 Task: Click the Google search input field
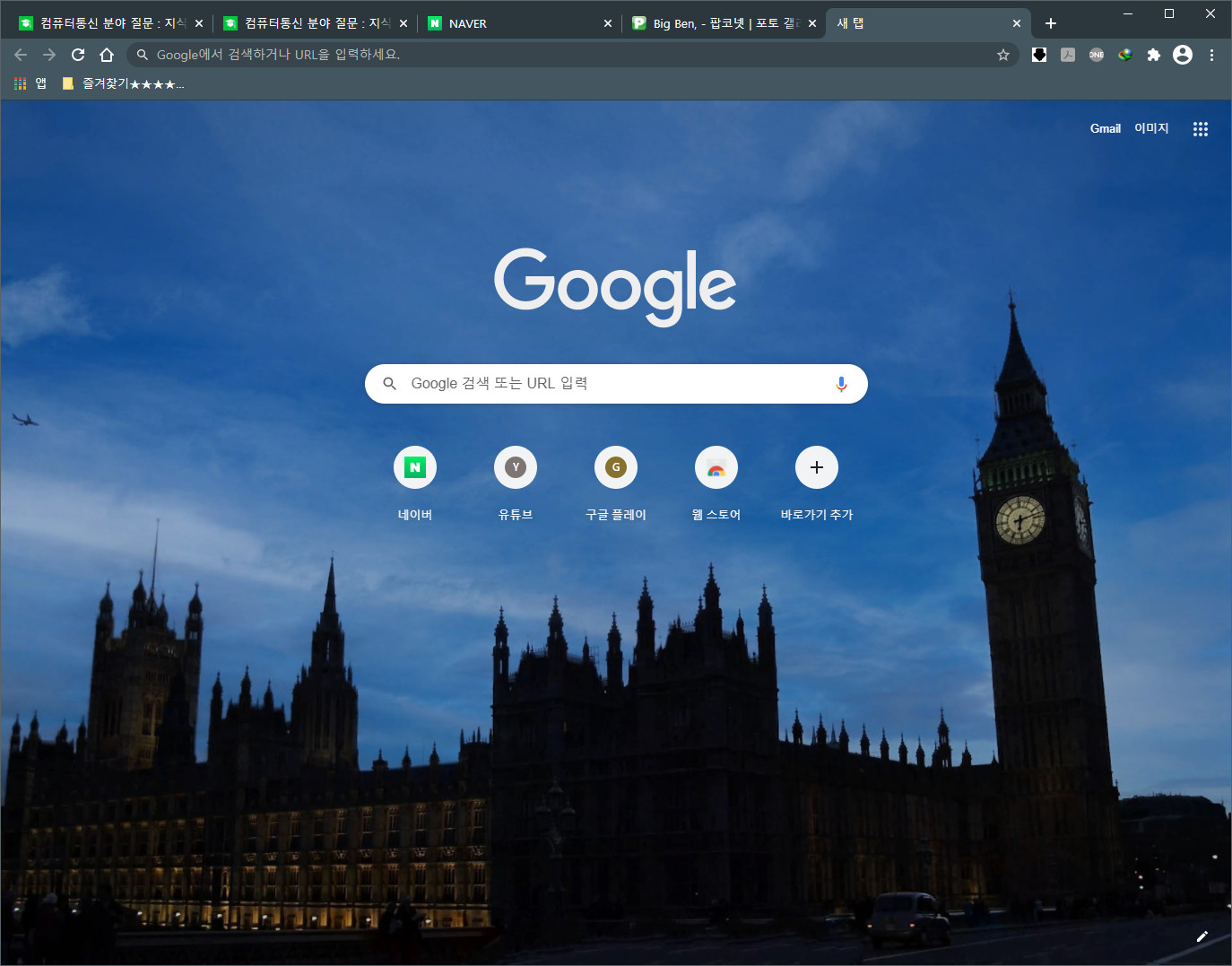coord(616,384)
